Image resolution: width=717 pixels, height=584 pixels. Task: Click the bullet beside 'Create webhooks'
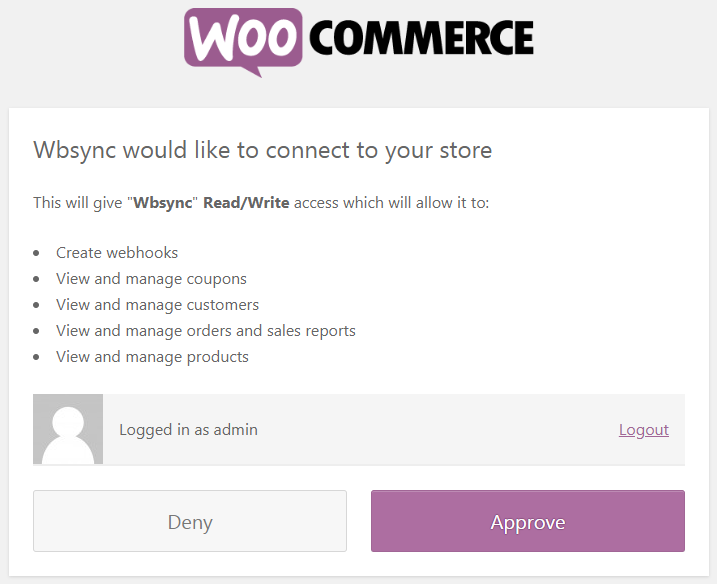(x=37, y=254)
